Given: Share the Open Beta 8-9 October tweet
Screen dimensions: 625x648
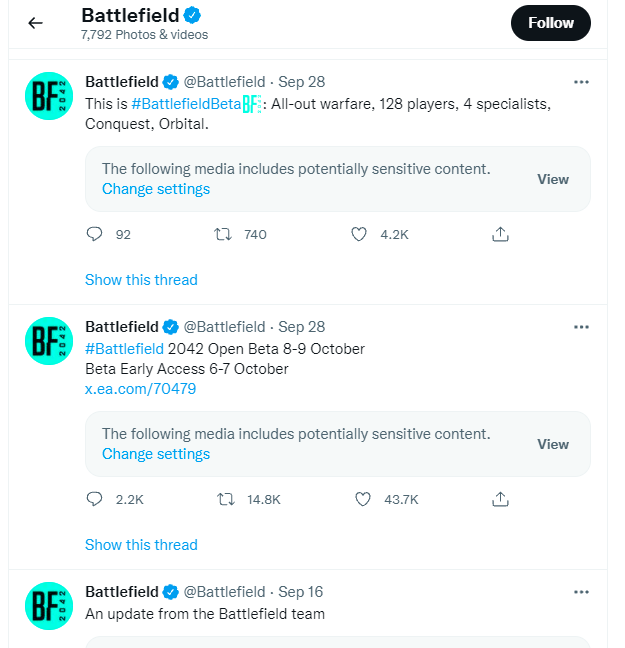Looking at the screenshot, I should coord(501,499).
